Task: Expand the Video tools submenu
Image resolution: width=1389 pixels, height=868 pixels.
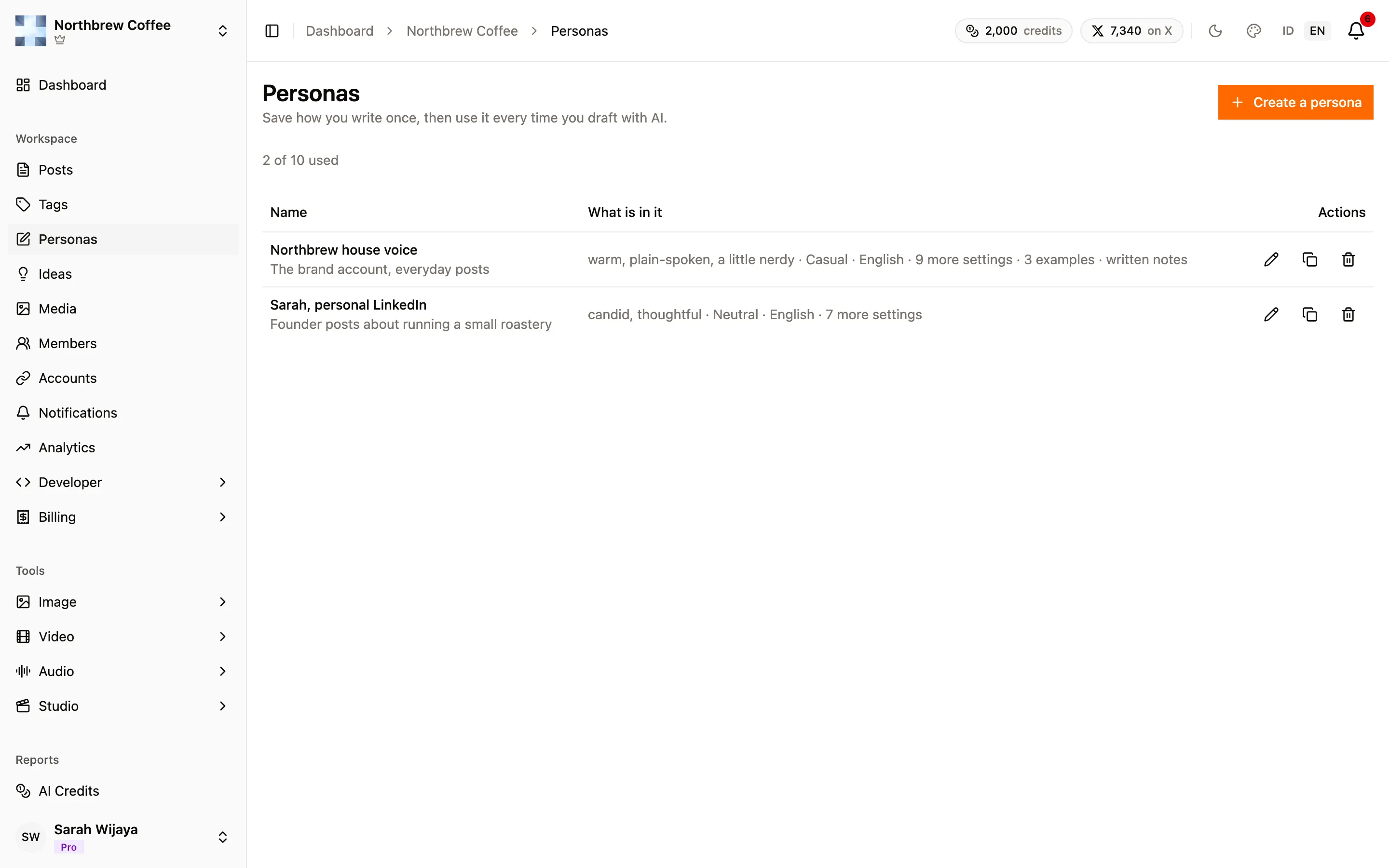Action: pos(123,637)
